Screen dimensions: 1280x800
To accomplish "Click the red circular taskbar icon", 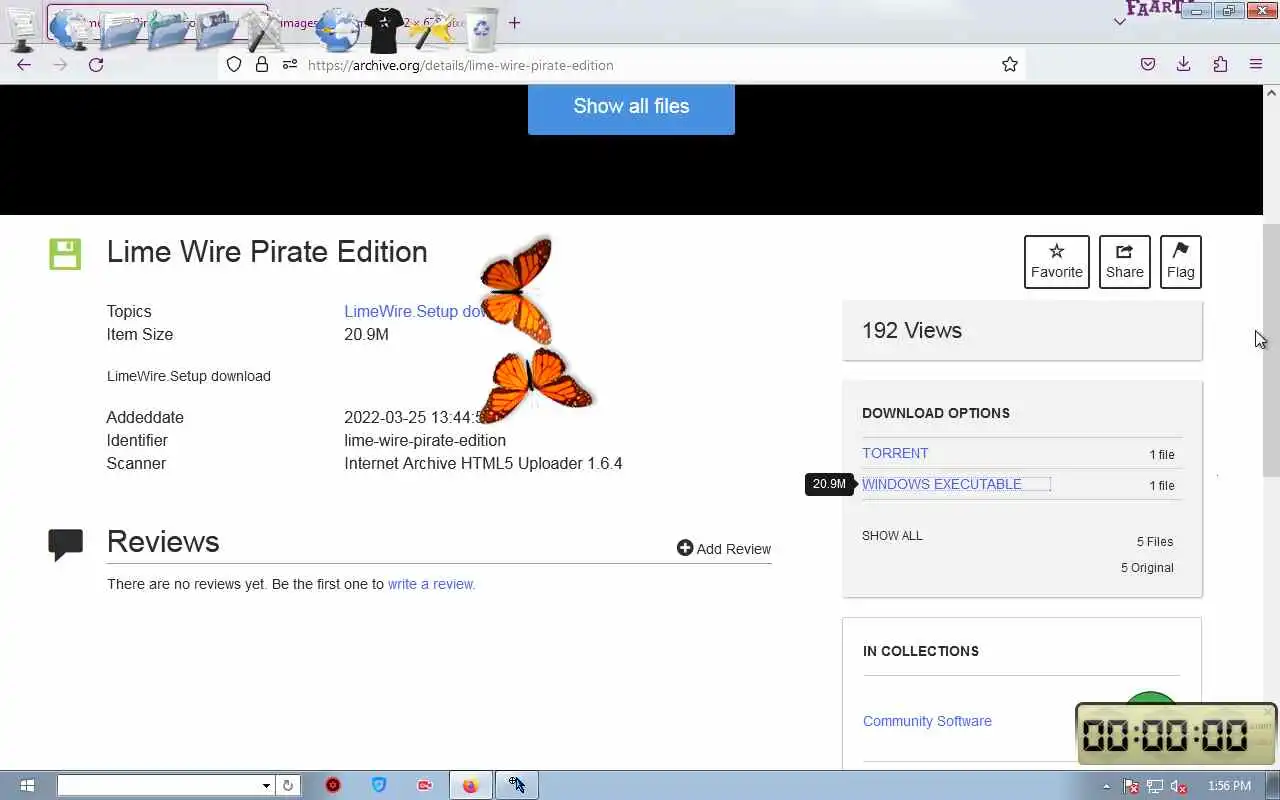I will (x=333, y=785).
